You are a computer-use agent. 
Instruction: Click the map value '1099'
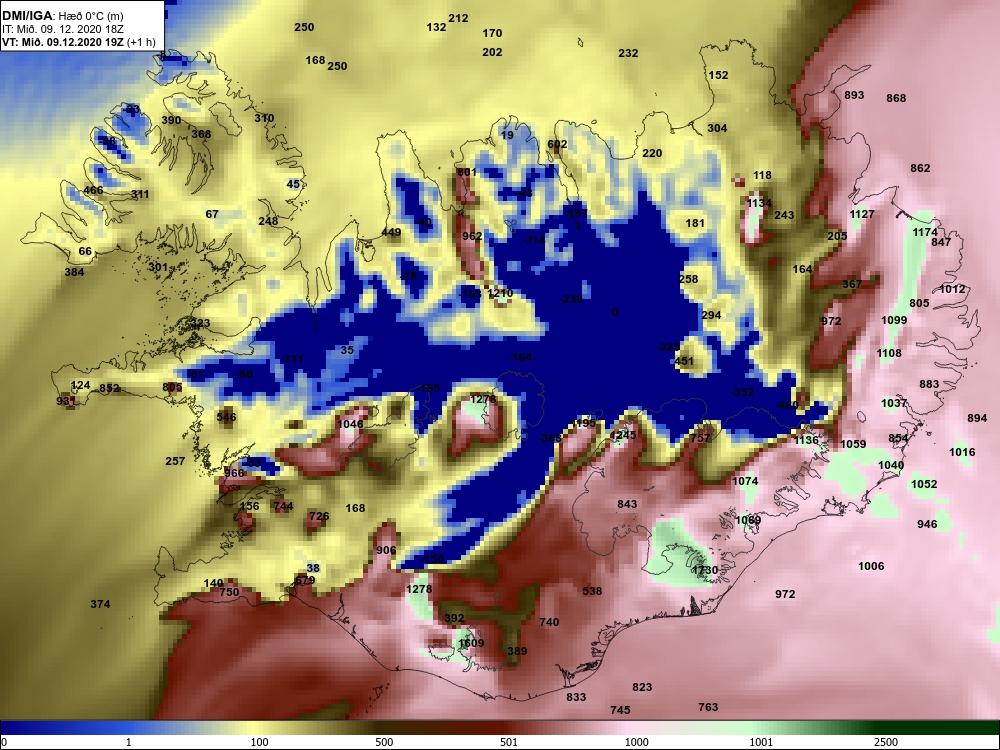point(893,320)
